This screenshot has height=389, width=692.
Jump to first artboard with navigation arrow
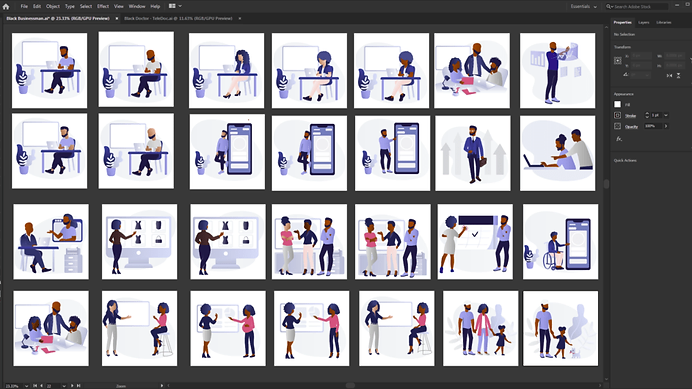(35, 386)
